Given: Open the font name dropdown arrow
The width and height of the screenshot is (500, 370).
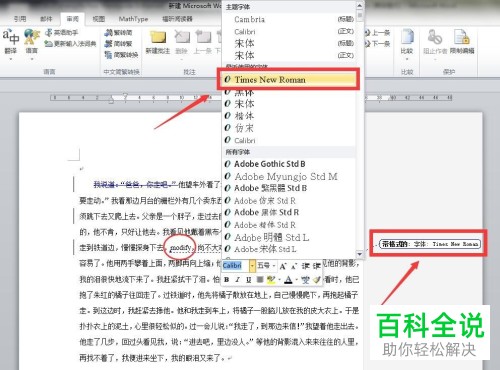Looking at the screenshot, I should click(252, 266).
